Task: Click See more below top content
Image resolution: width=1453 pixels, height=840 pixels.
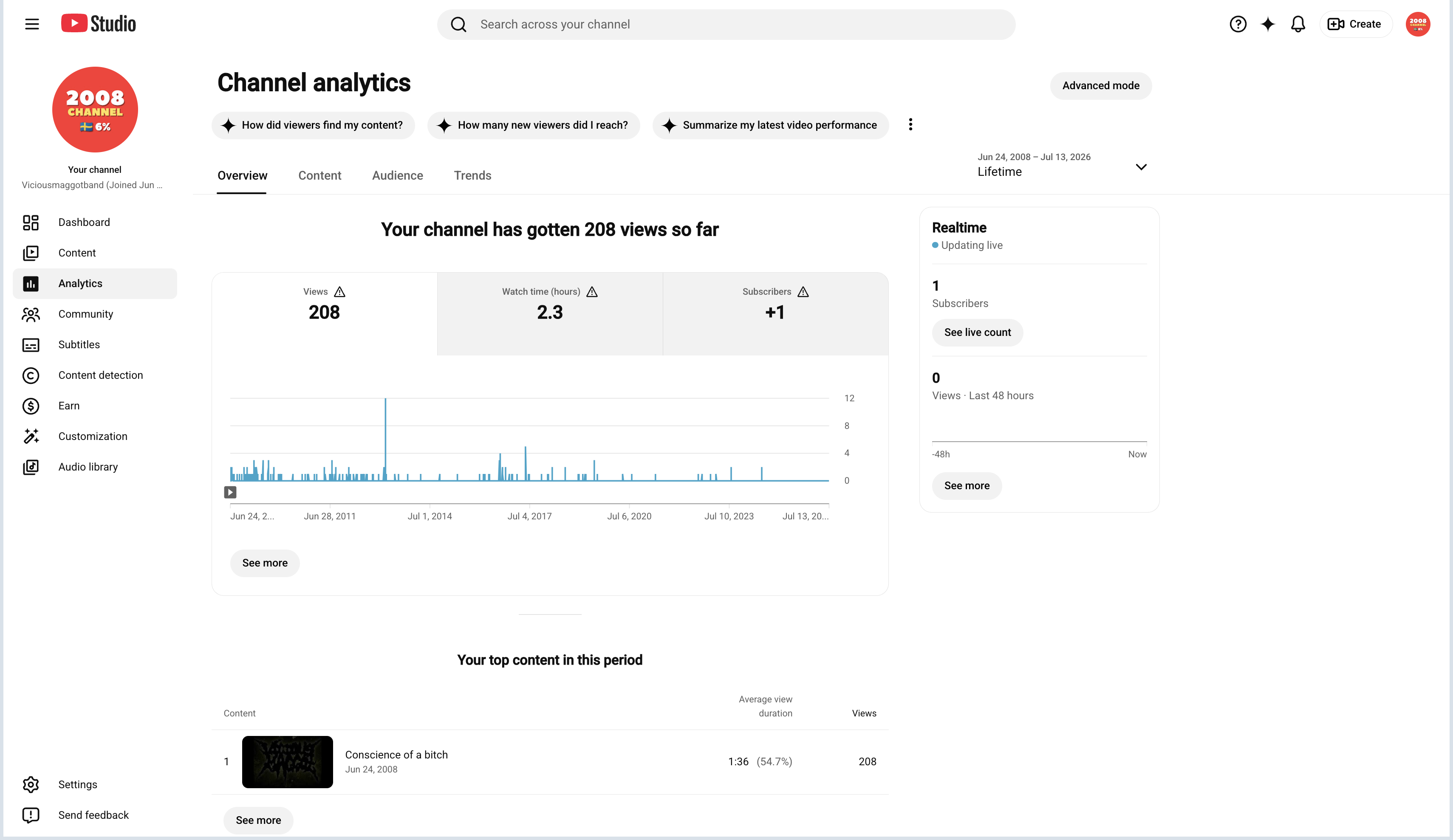Action: coord(258,820)
